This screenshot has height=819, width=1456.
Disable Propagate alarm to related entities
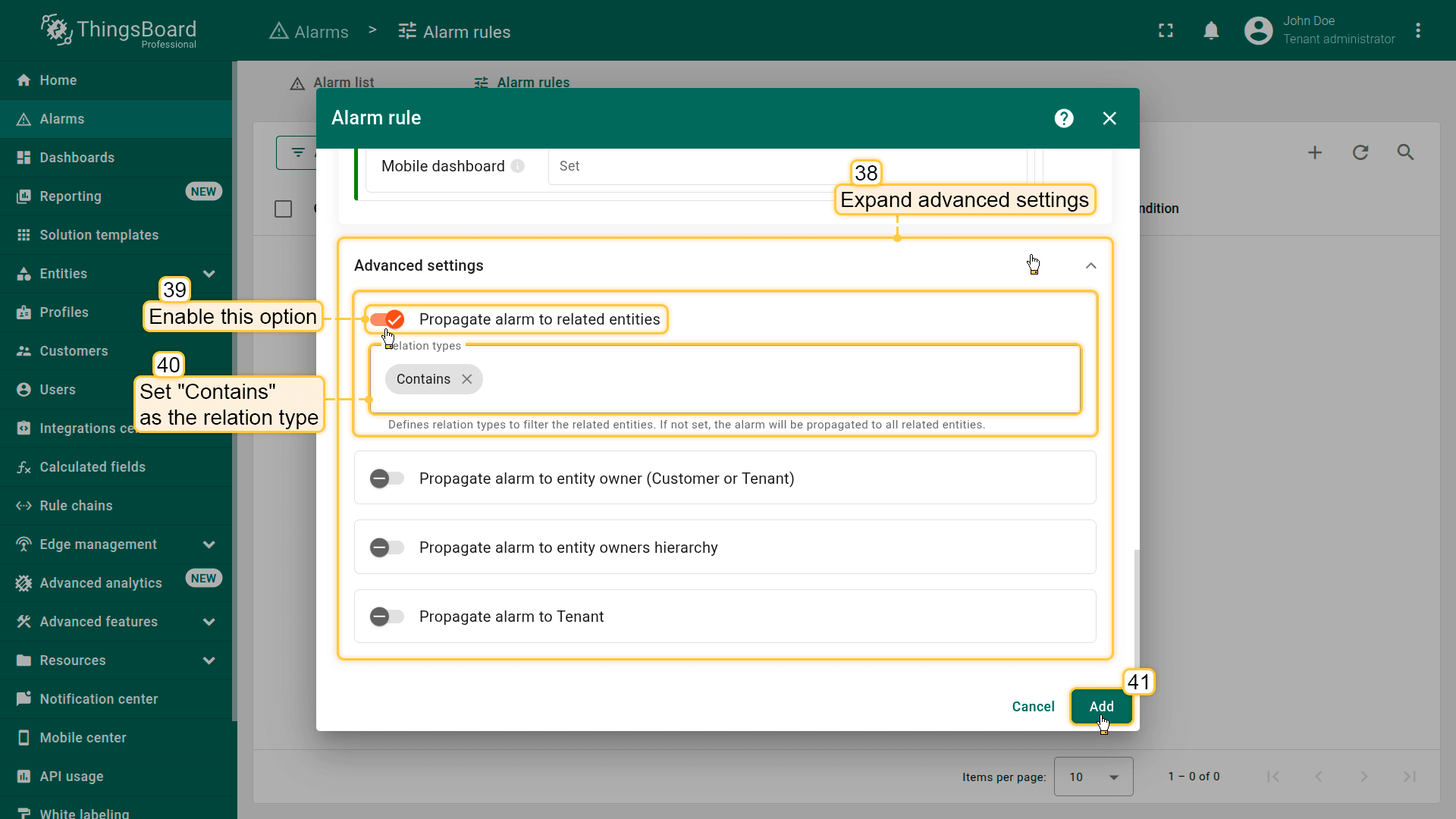[388, 319]
